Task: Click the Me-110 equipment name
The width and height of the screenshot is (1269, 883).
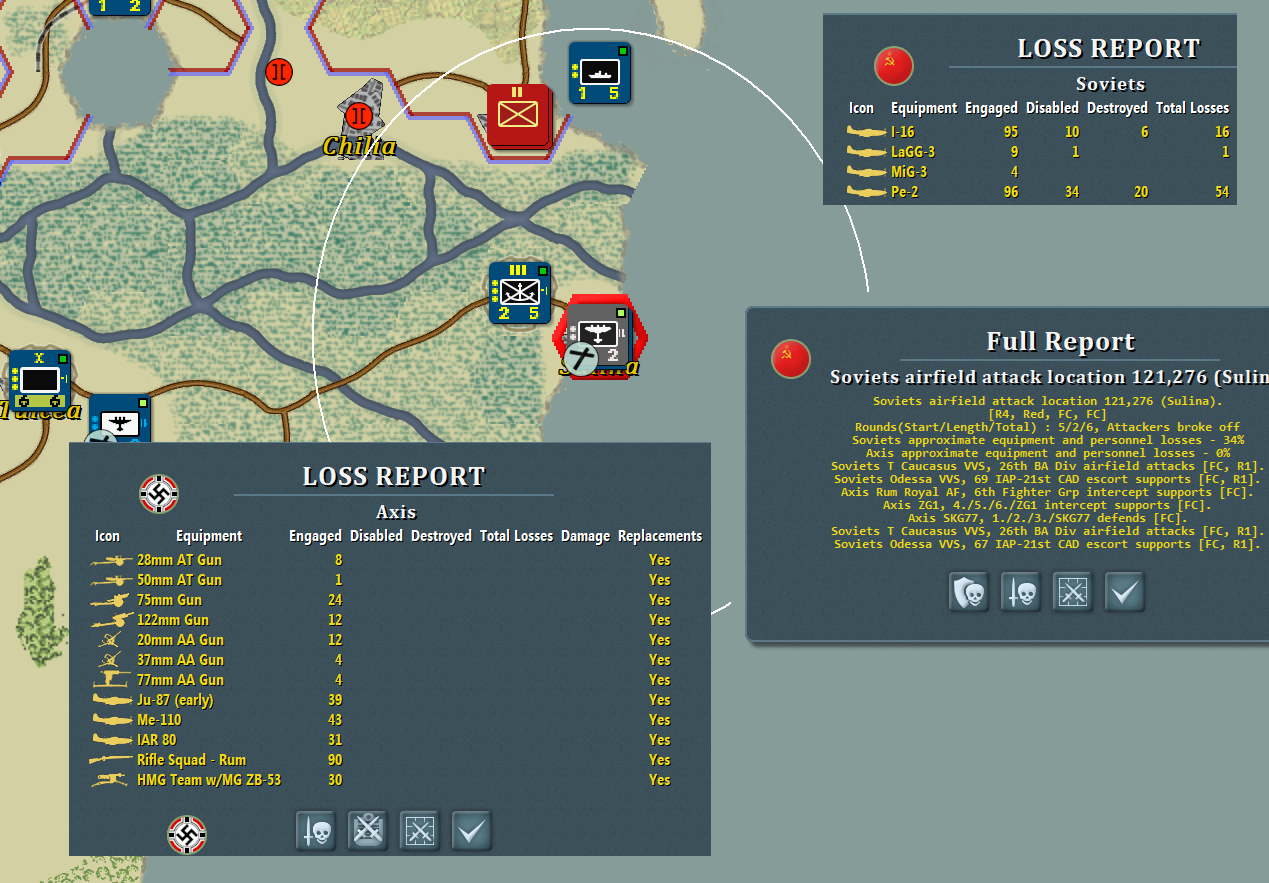Action: click(x=159, y=720)
